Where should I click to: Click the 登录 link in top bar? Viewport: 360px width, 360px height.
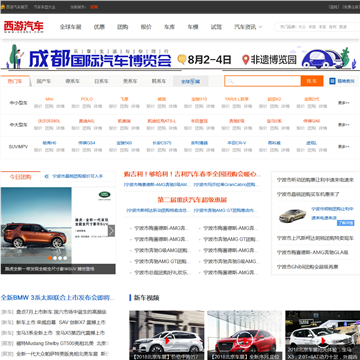[333, 7]
